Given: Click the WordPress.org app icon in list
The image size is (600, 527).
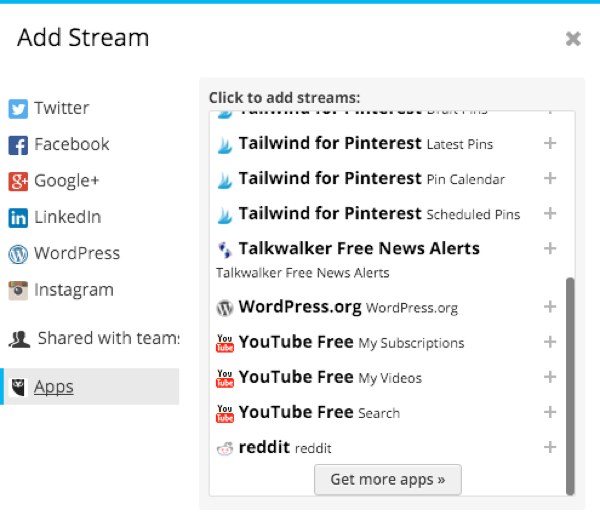Looking at the screenshot, I should [x=225, y=308].
